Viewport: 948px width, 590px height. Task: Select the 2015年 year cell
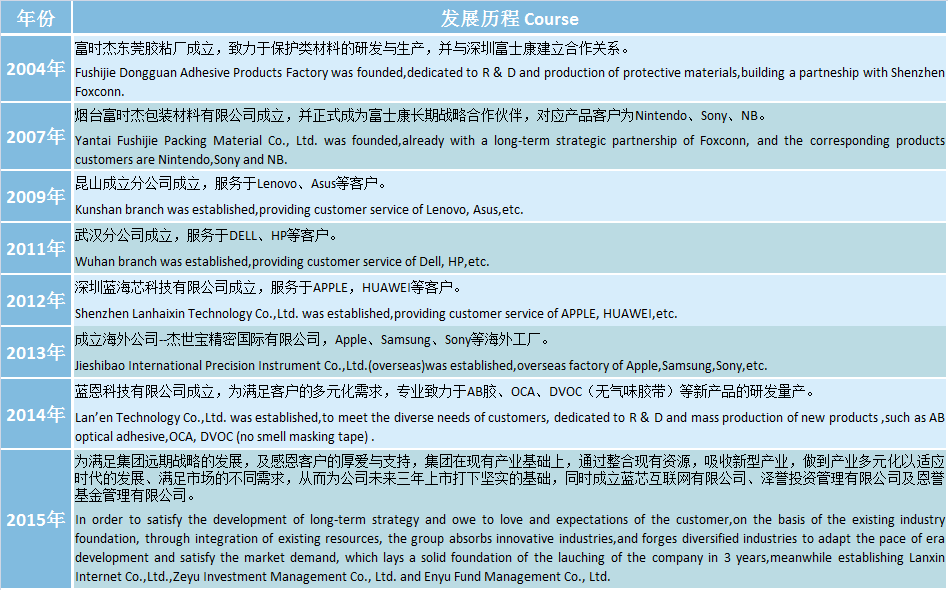tap(36, 519)
